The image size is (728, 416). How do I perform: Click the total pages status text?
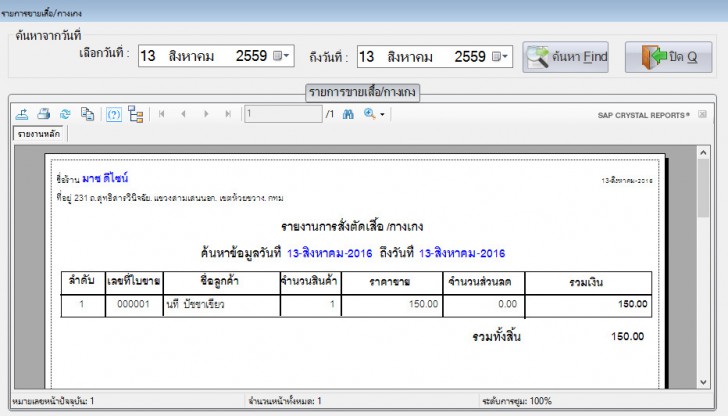click(285, 401)
